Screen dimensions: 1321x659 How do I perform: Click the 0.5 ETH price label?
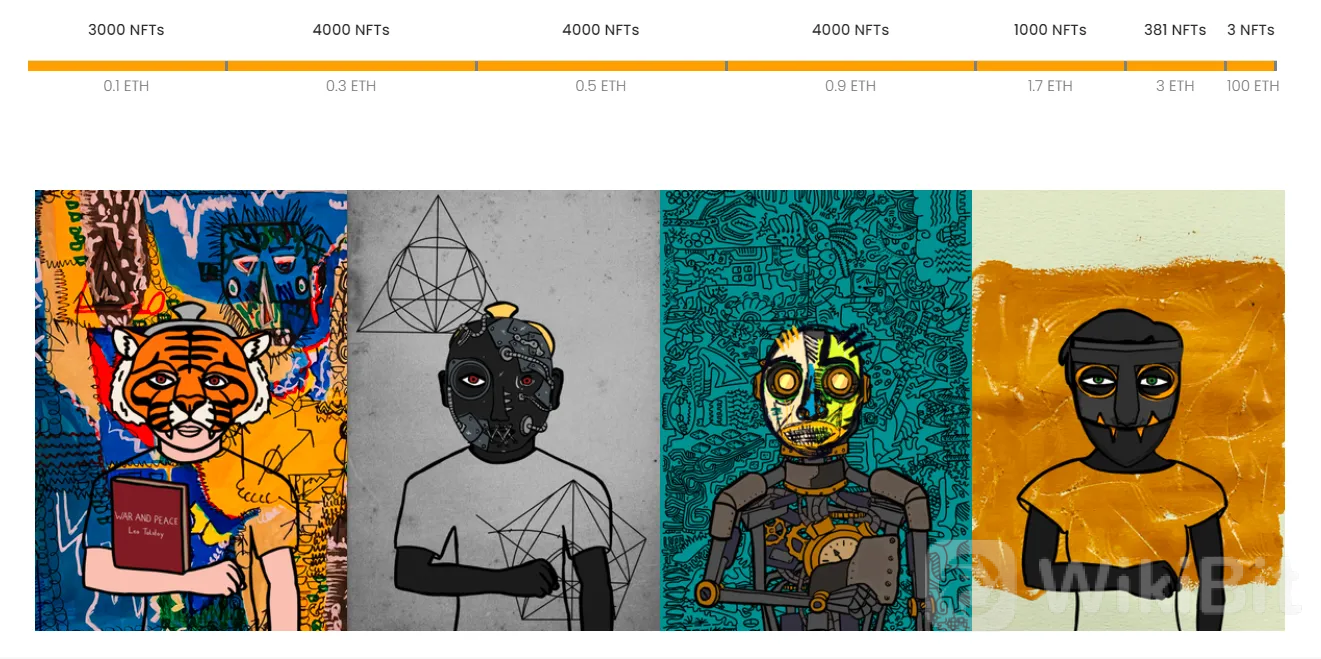pos(601,86)
